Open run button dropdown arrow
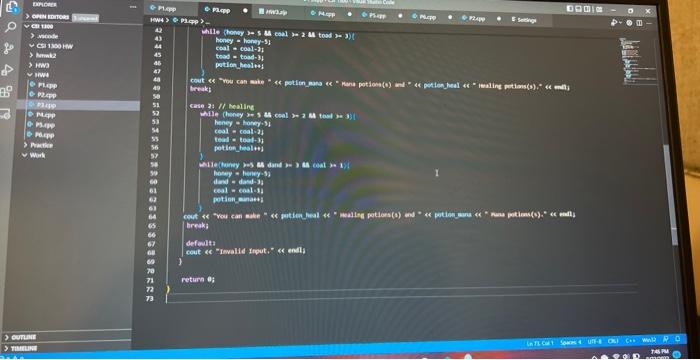Screen dimensions: 700x360 coord(621,23)
